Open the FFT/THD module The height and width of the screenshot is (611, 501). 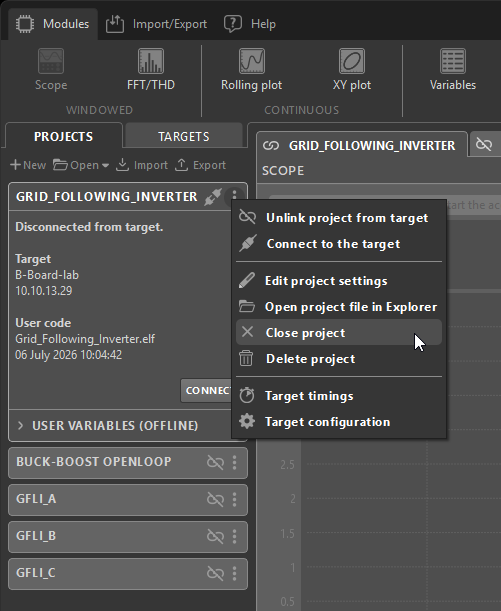151,69
